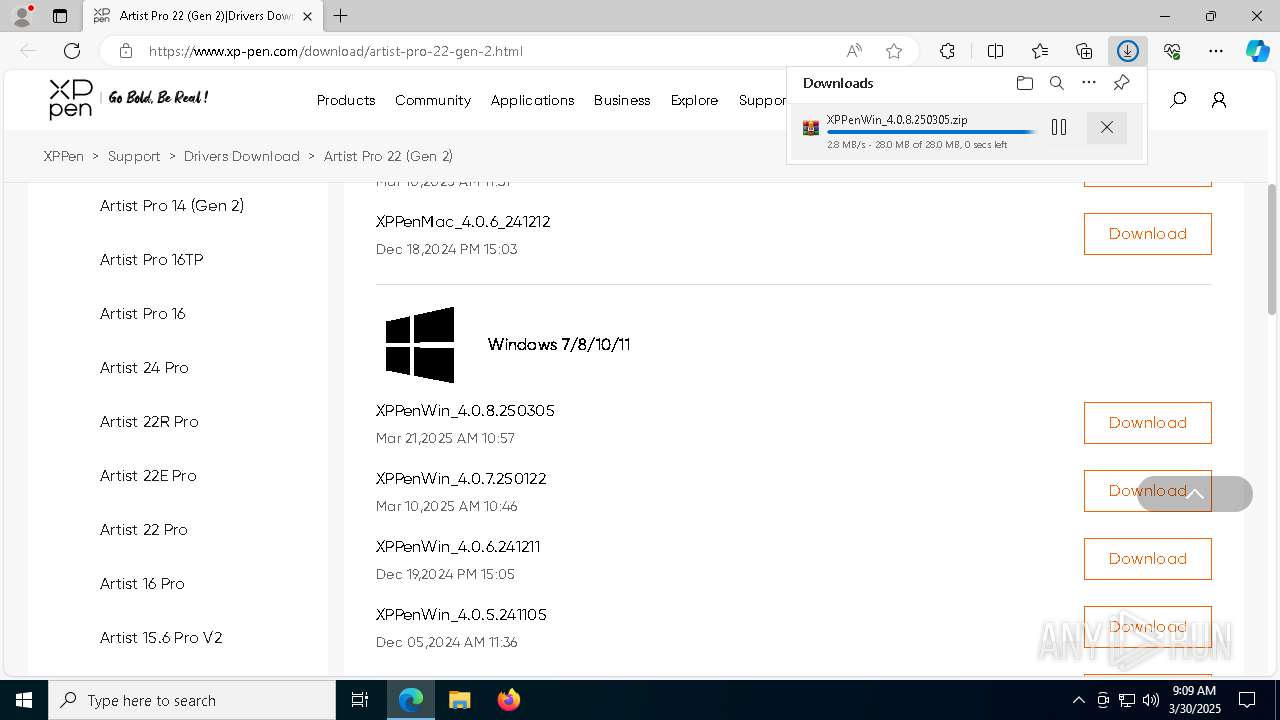This screenshot has height=720, width=1280.
Task: Open the Collections icon
Action: (1084, 51)
